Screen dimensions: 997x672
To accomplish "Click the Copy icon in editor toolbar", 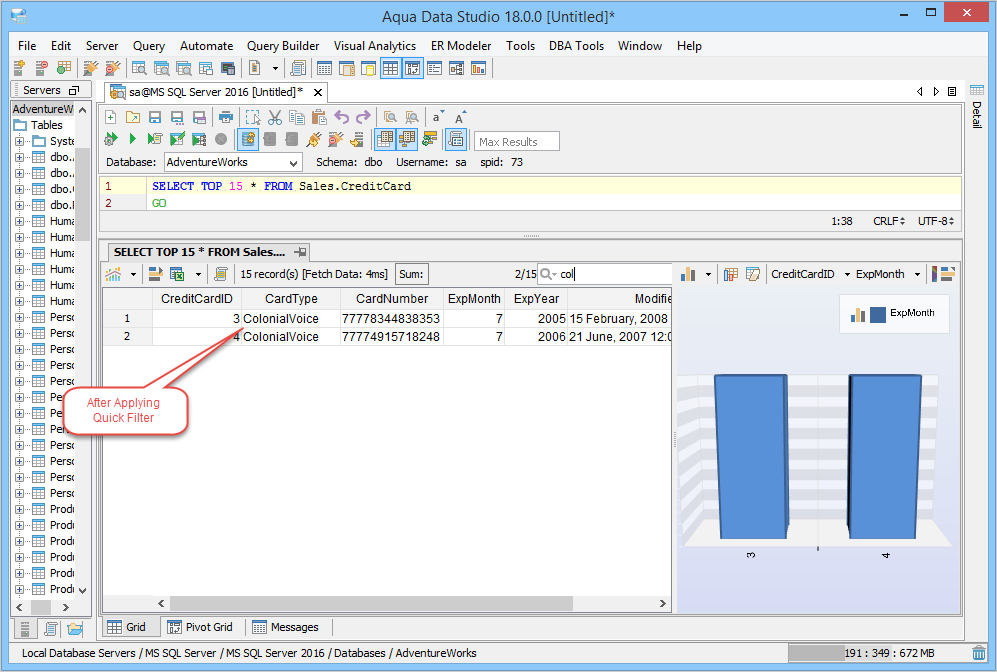I will point(297,117).
